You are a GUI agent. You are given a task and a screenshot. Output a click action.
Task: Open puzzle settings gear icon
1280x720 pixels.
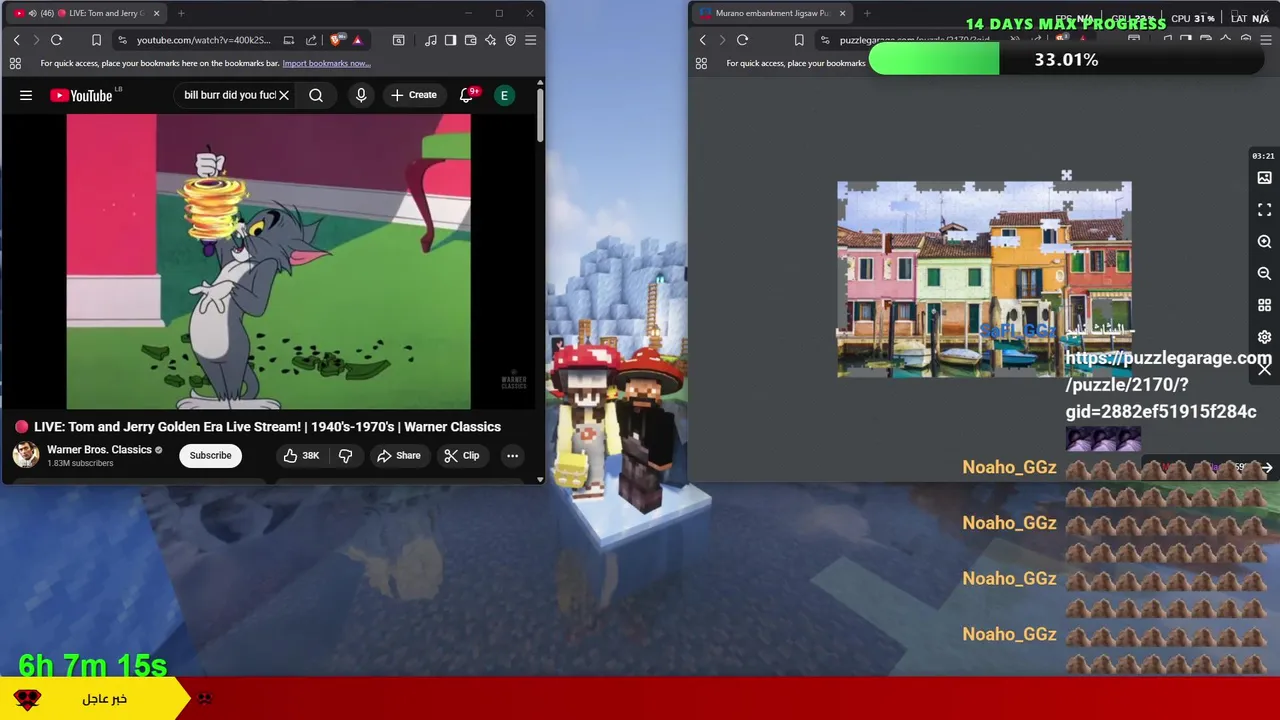1264,337
